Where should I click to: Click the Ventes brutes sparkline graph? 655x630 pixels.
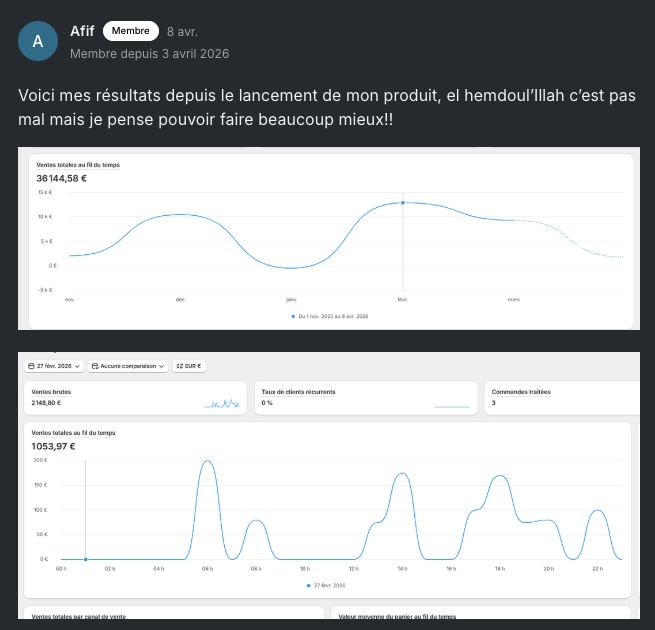click(x=222, y=404)
